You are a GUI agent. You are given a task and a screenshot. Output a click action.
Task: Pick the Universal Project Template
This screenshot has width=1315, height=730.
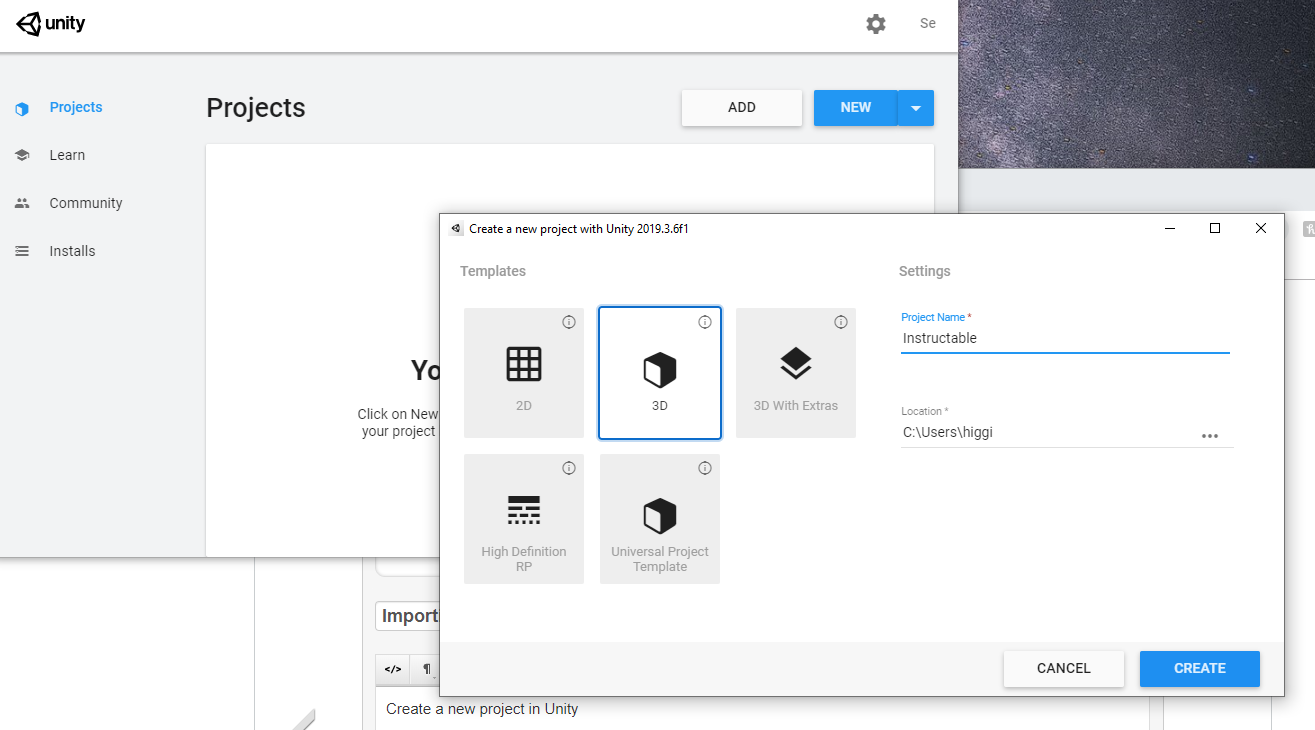pos(660,519)
